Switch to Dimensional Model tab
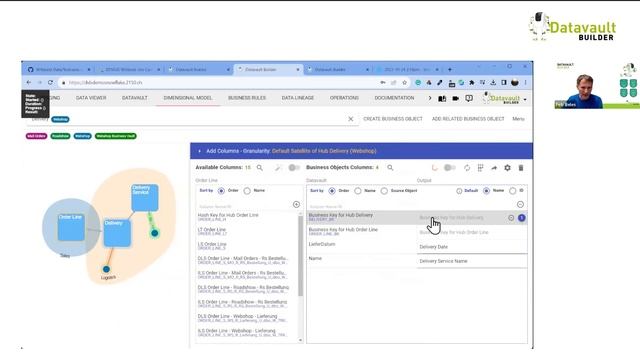Image resolution: width=640 pixels, height=360 pixels. pyautogui.click(x=188, y=98)
